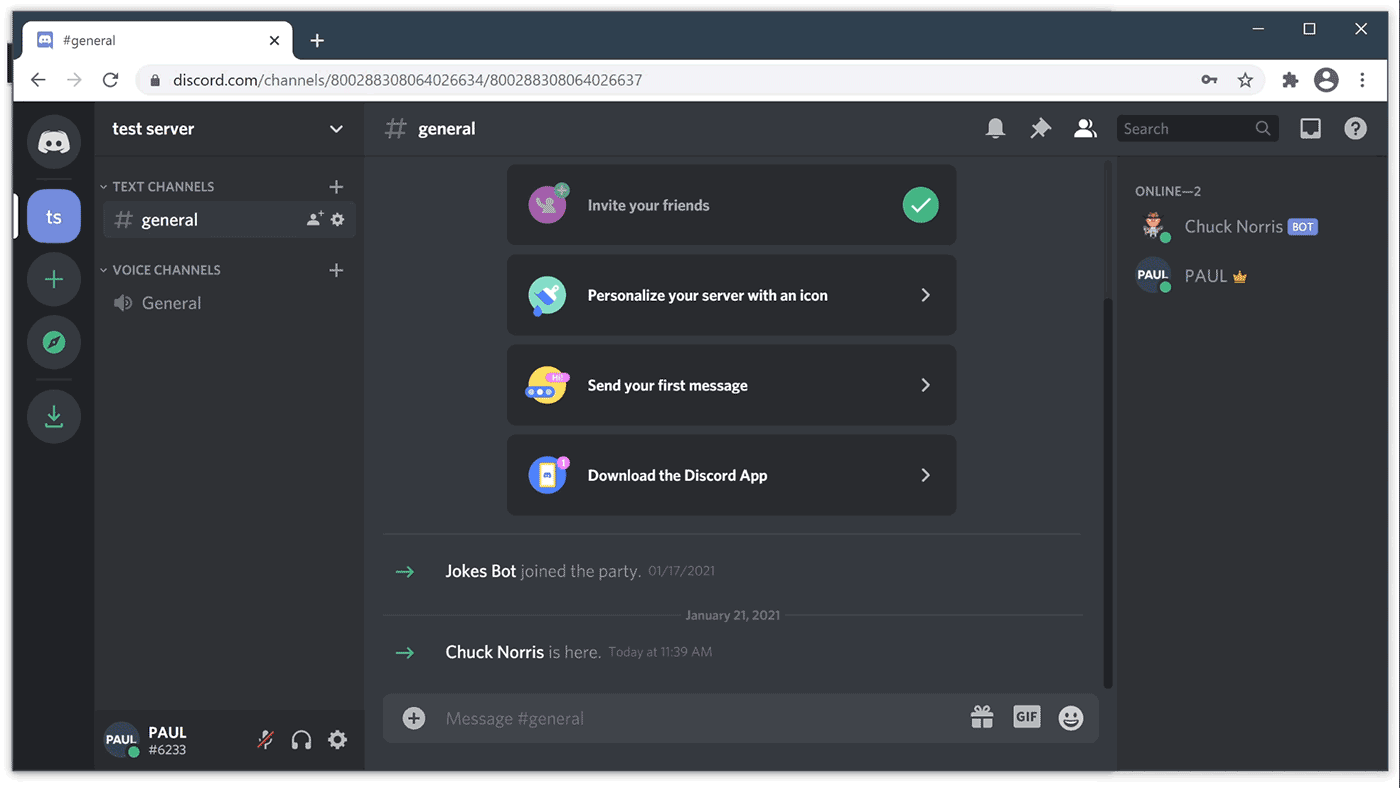Select the 'ts' test server icon
The image size is (1400, 788).
(x=54, y=216)
